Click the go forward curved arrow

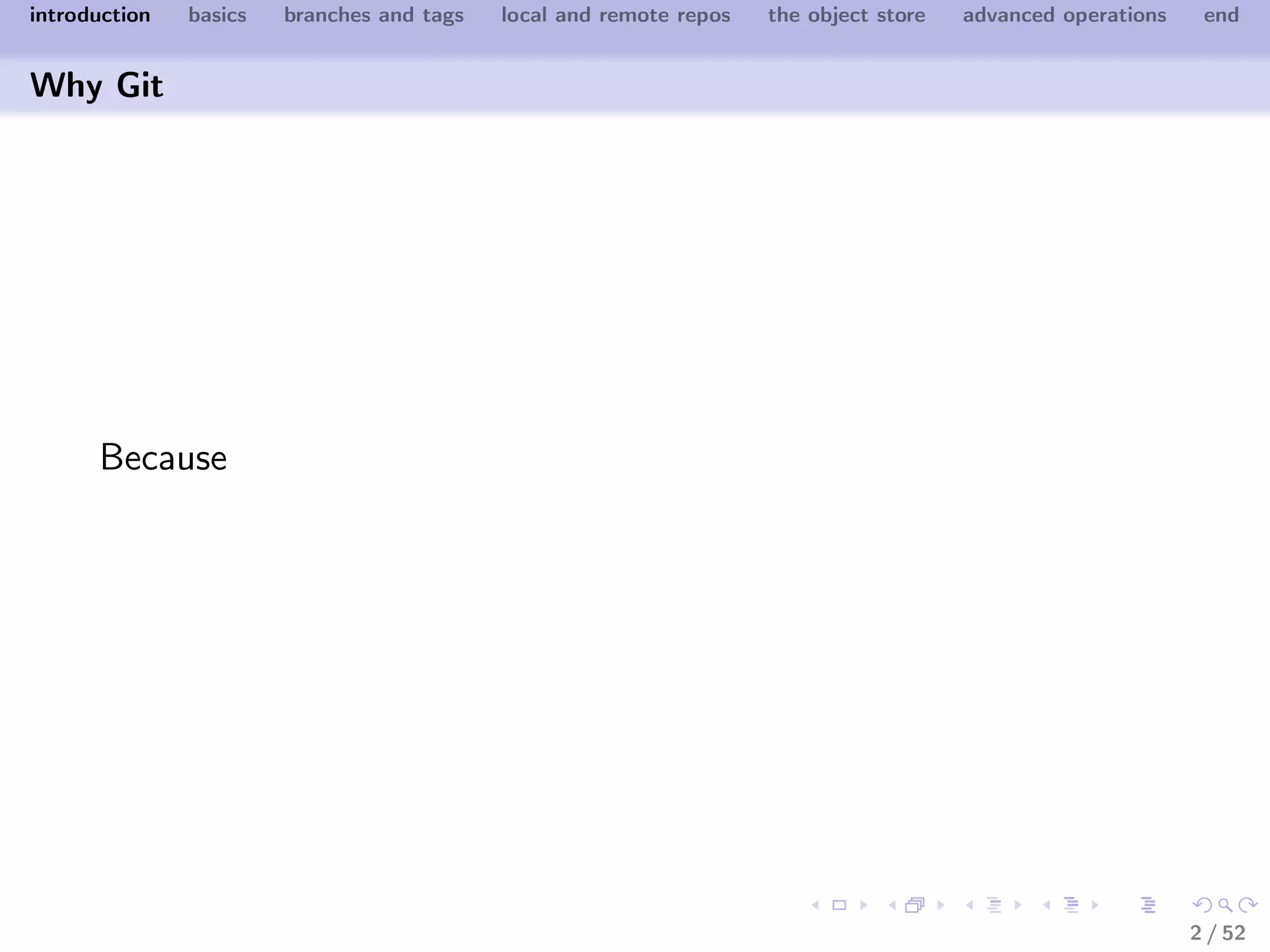coord(1248,906)
